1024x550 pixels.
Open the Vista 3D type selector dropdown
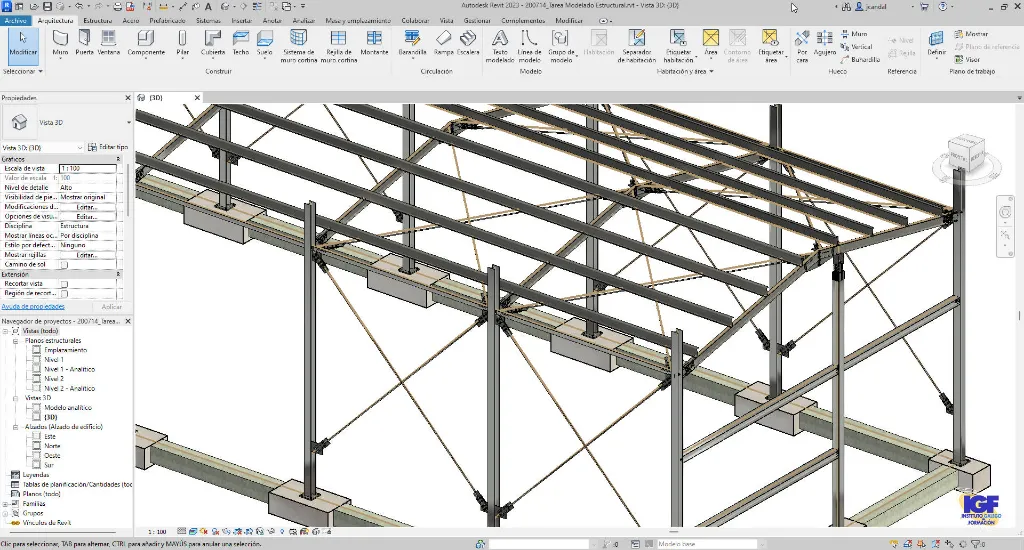[x=129, y=122]
